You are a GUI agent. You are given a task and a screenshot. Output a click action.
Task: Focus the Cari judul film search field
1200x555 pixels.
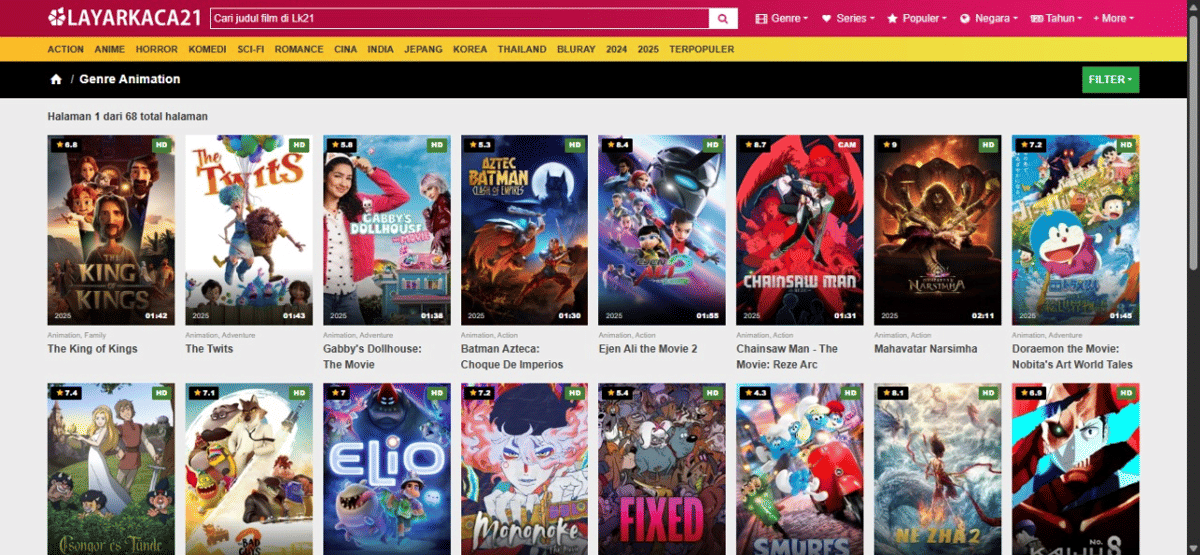click(x=458, y=18)
